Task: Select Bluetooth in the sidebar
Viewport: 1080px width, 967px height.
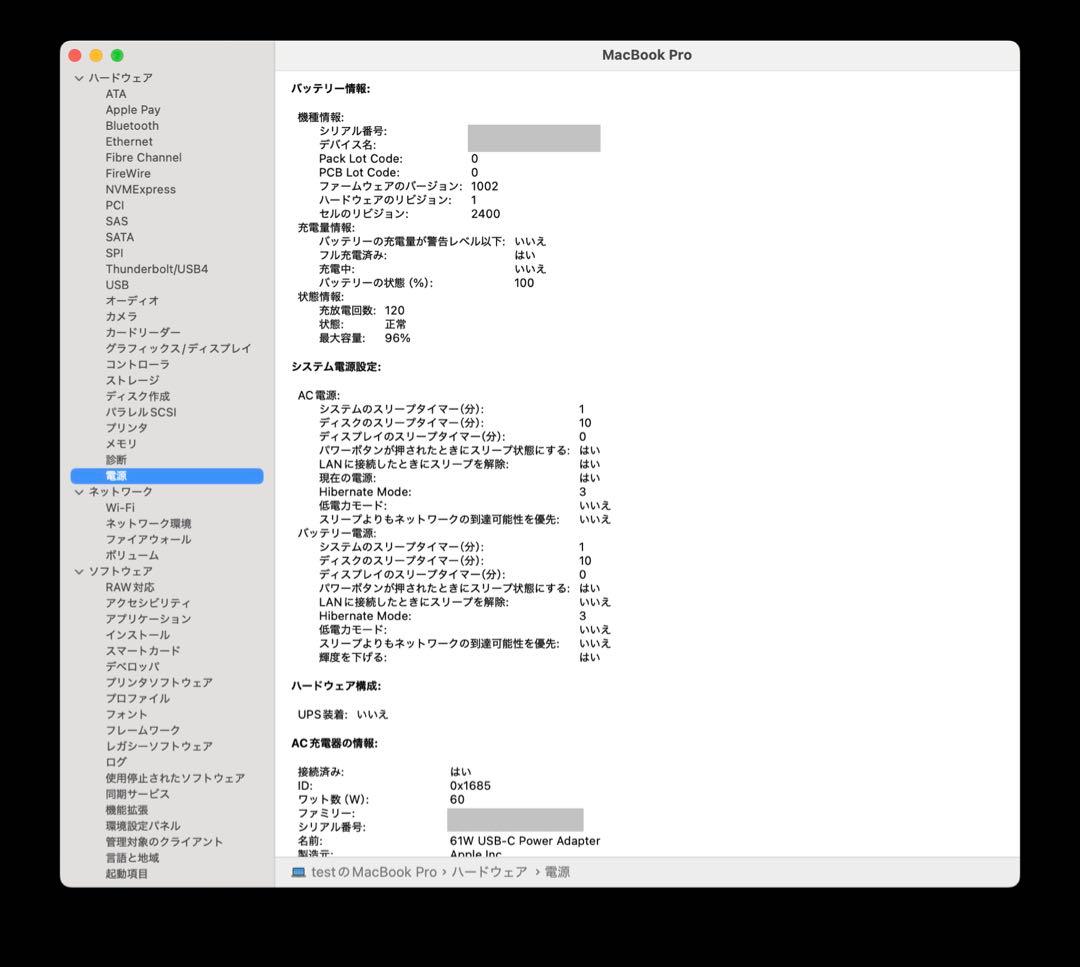Action: click(131, 125)
